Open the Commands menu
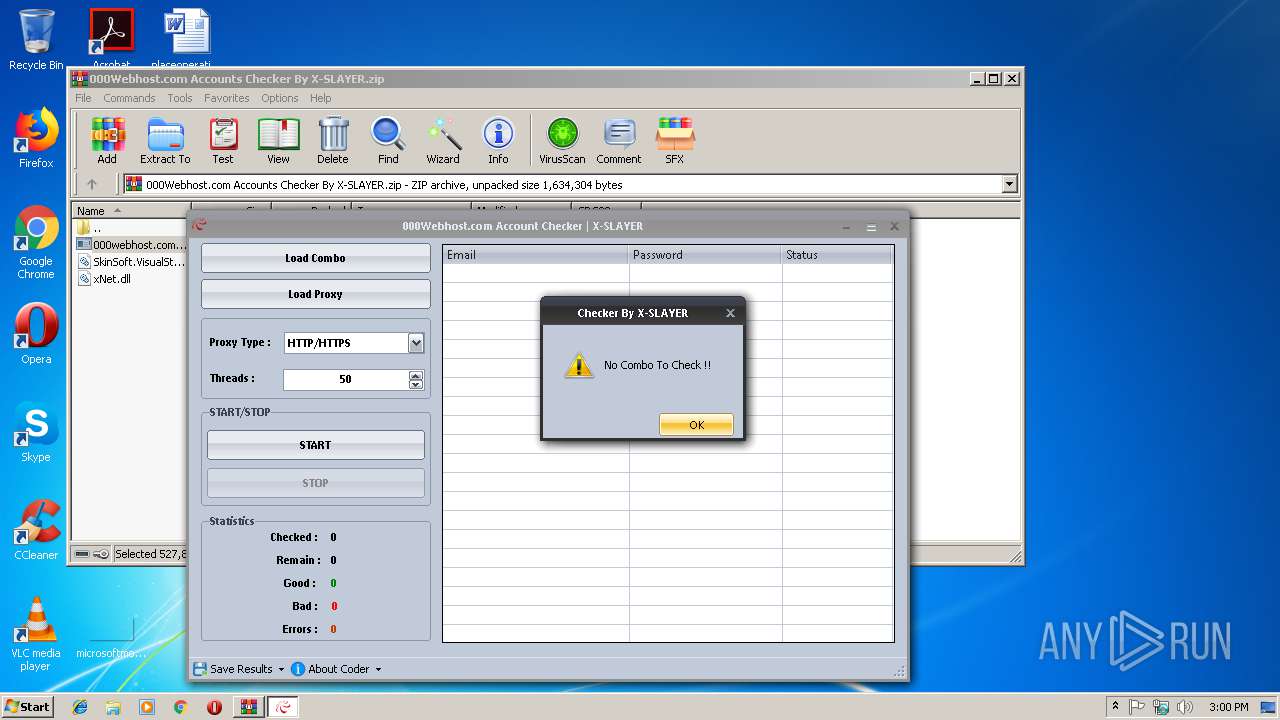Image resolution: width=1280 pixels, height=720 pixels. point(129,98)
